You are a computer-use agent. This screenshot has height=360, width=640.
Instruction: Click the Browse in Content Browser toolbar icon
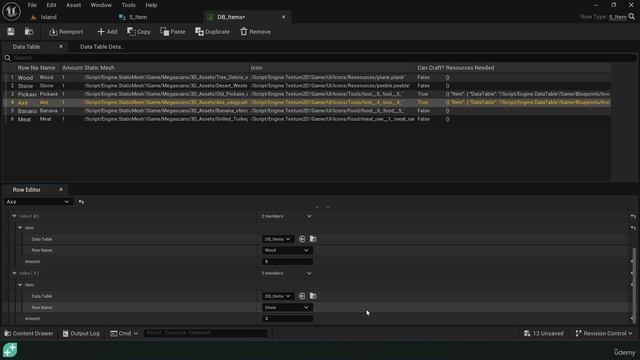29,31
